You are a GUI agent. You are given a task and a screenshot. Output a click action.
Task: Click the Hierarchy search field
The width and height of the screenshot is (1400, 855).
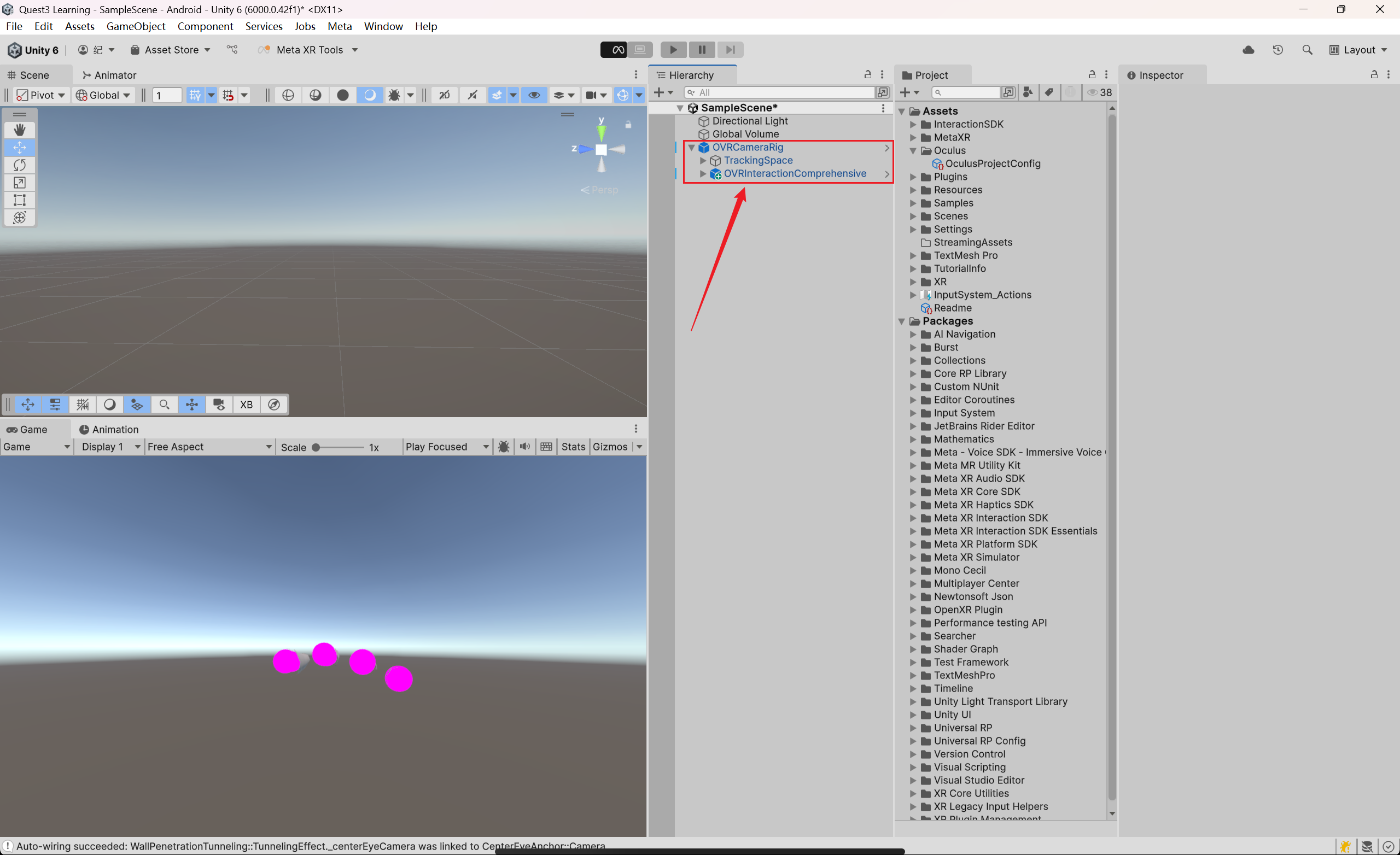[779, 92]
